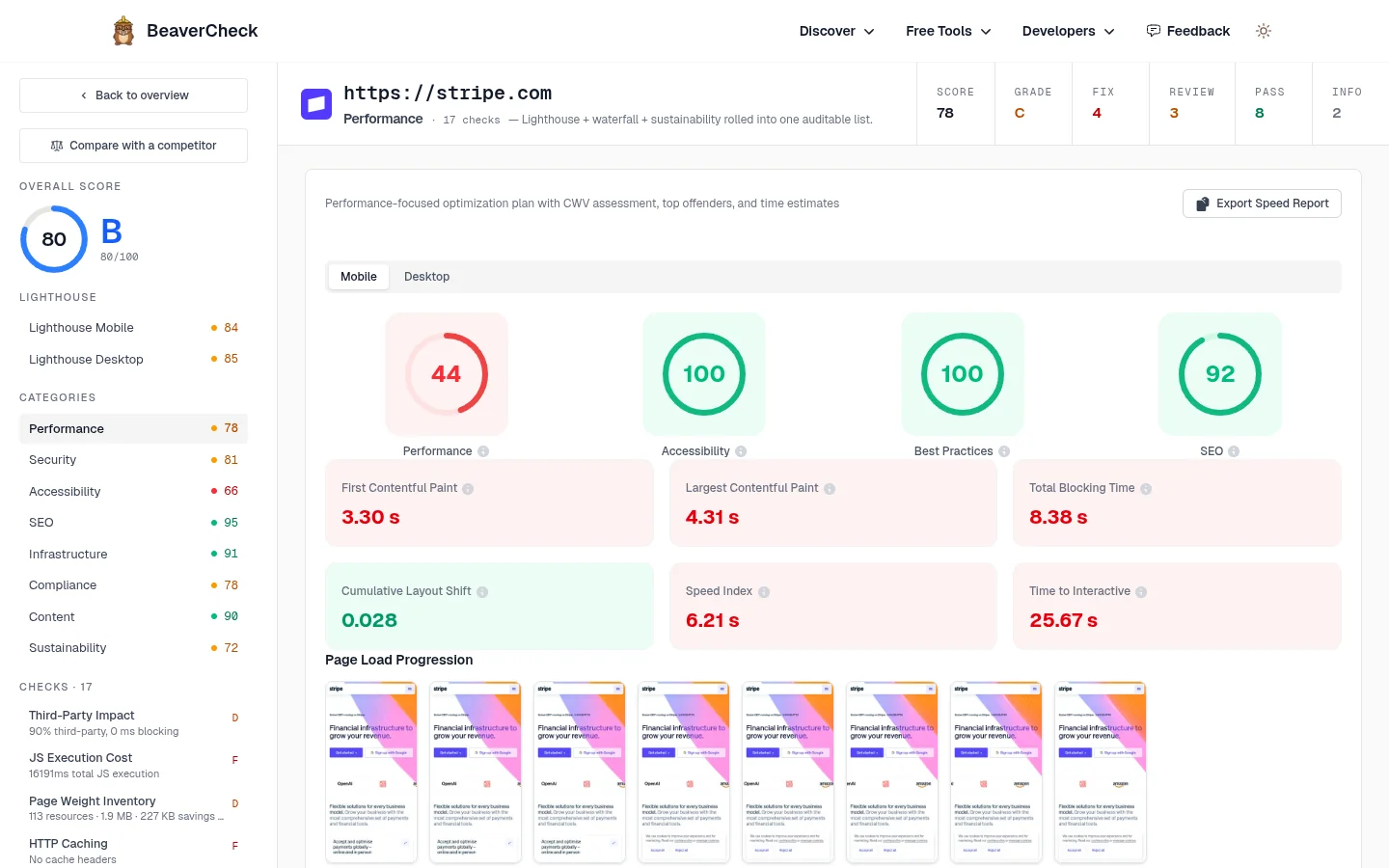Click the Export Speed Report button
The height and width of the screenshot is (868, 1389).
[1262, 203]
